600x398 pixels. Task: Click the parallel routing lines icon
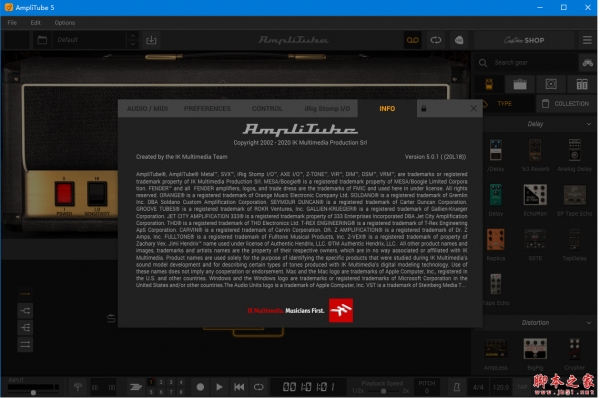pyautogui.click(x=25, y=344)
